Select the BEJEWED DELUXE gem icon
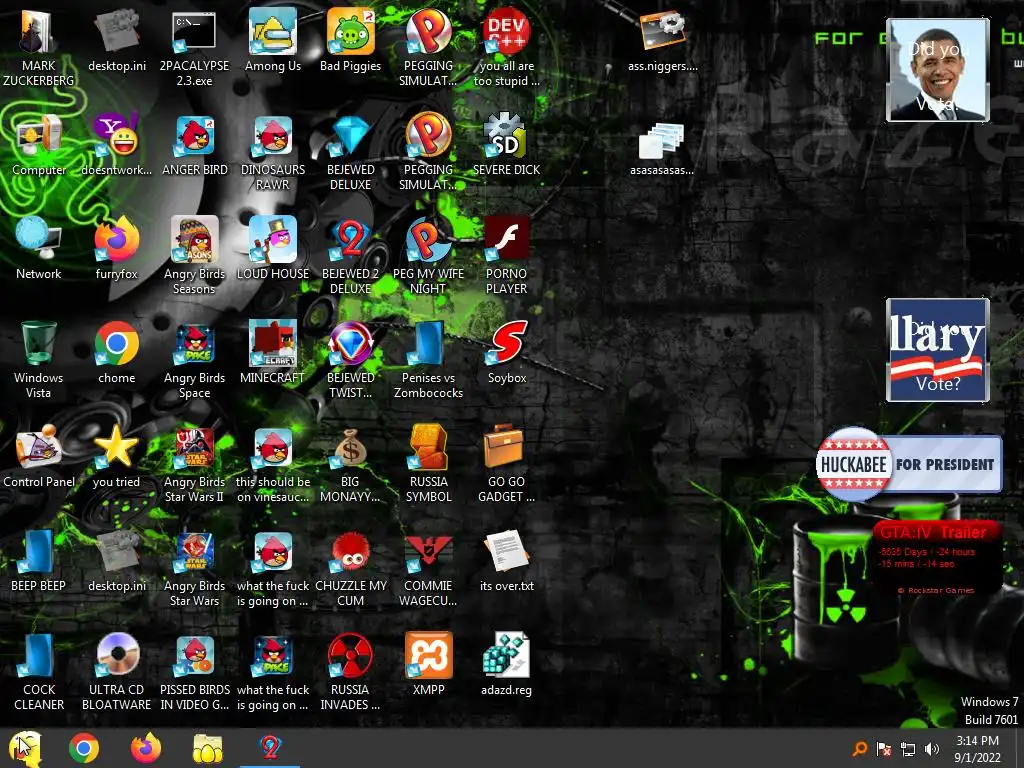This screenshot has width=1024, height=768. pyautogui.click(x=351, y=152)
